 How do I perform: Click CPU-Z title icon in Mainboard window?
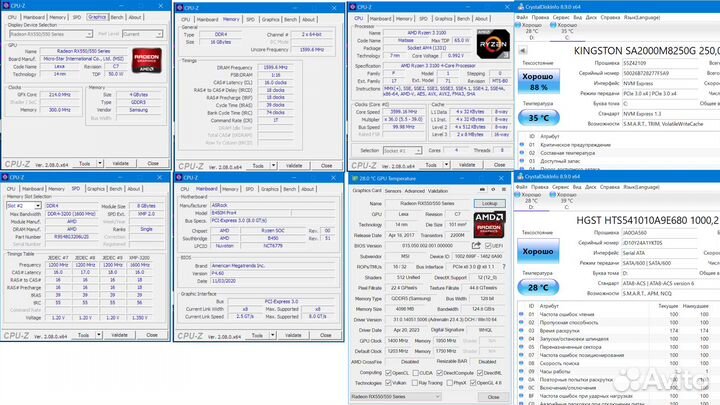click(x=180, y=178)
